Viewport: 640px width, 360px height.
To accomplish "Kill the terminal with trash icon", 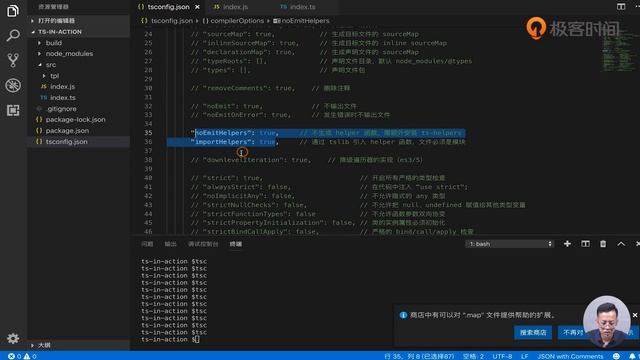I will point(603,244).
